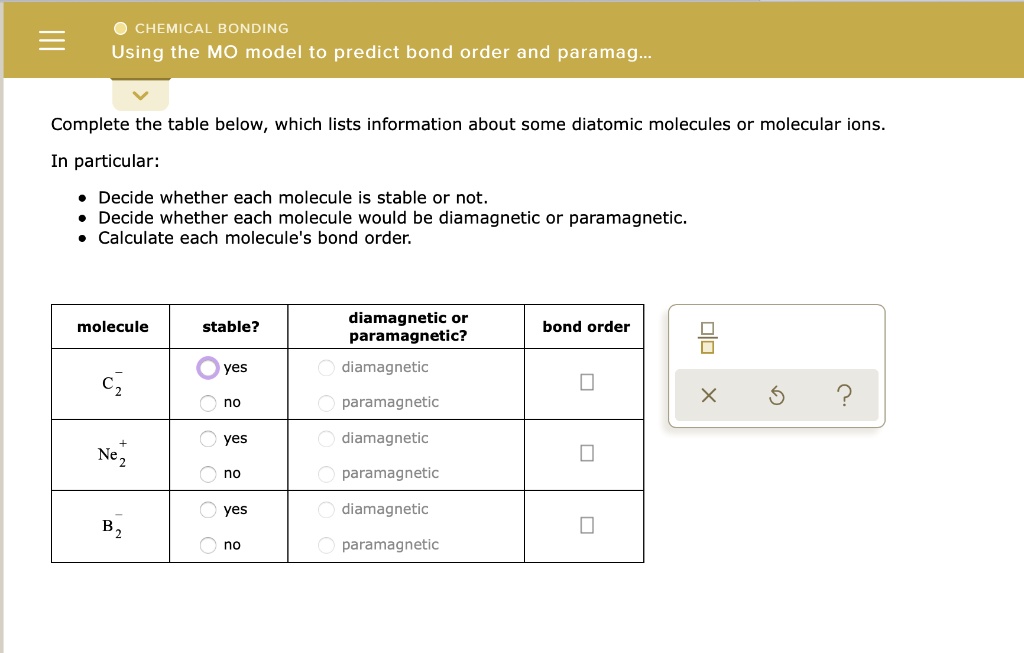Mark B2 minus as diamagnetic
The image size is (1024, 653).
[326, 509]
